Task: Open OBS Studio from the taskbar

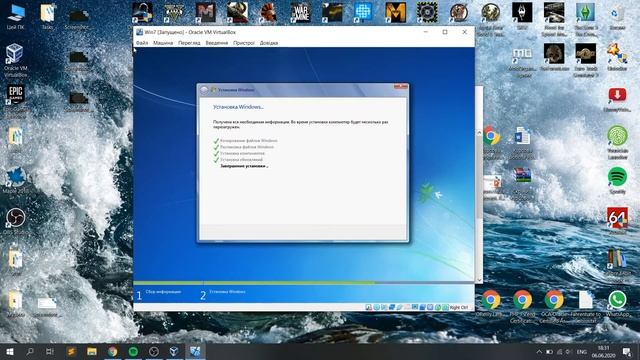Action: (153, 351)
